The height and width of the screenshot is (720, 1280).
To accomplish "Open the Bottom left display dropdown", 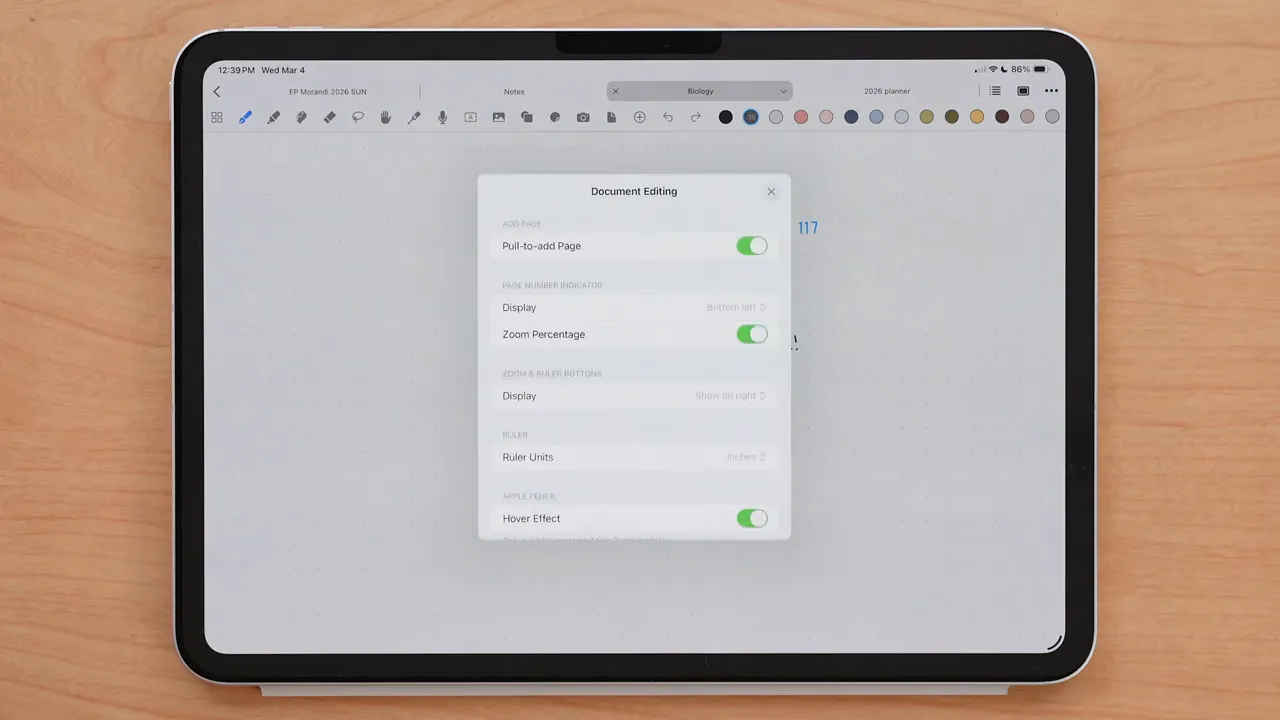I will pyautogui.click(x=736, y=307).
